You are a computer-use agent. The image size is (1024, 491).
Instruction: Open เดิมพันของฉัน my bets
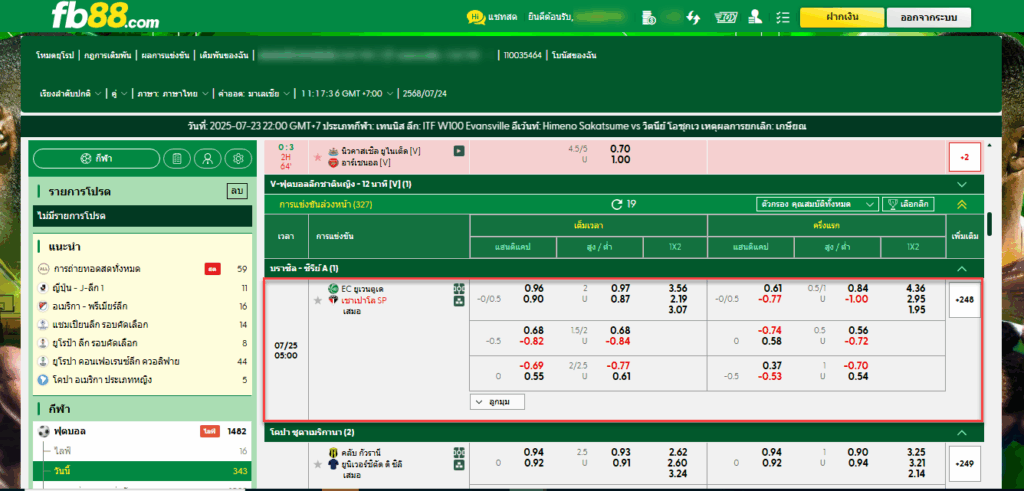coord(225,55)
